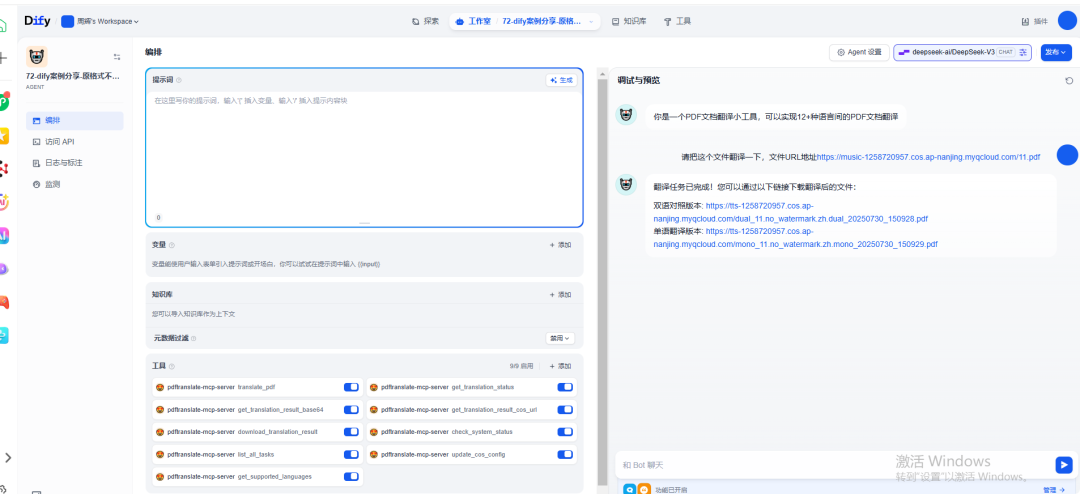
Task: Open the Agent 设置 settings button
Action: [x=859, y=52]
